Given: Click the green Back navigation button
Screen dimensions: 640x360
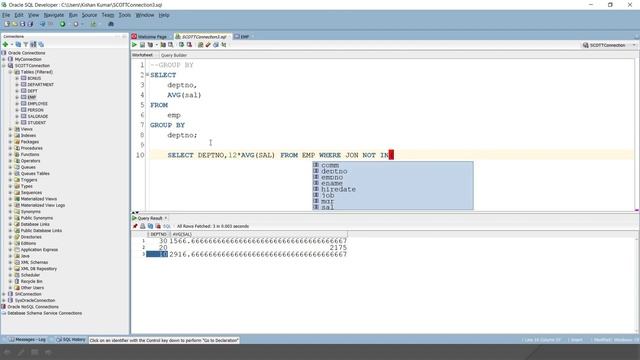Looking at the screenshot, I should point(62,24).
